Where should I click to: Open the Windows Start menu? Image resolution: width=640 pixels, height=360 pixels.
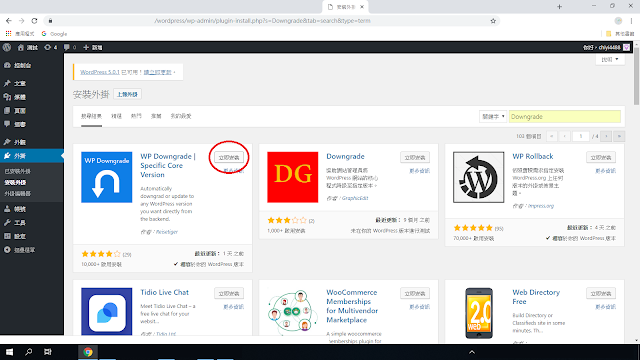point(9,352)
